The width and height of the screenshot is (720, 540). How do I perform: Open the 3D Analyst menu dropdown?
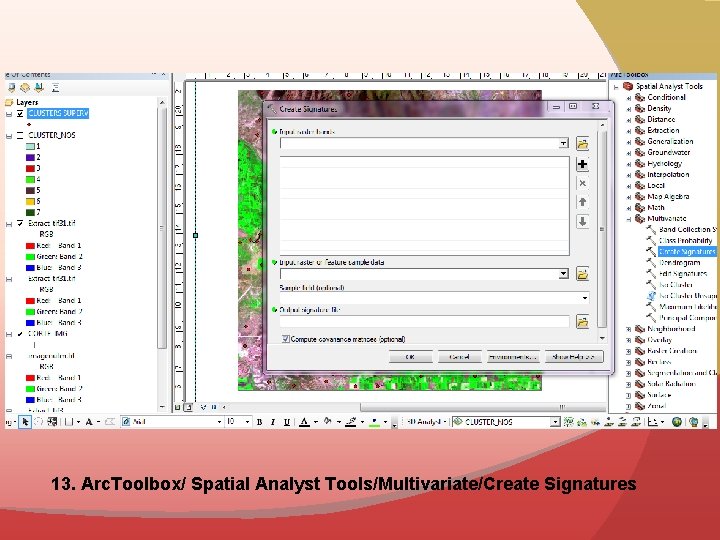coord(428,422)
